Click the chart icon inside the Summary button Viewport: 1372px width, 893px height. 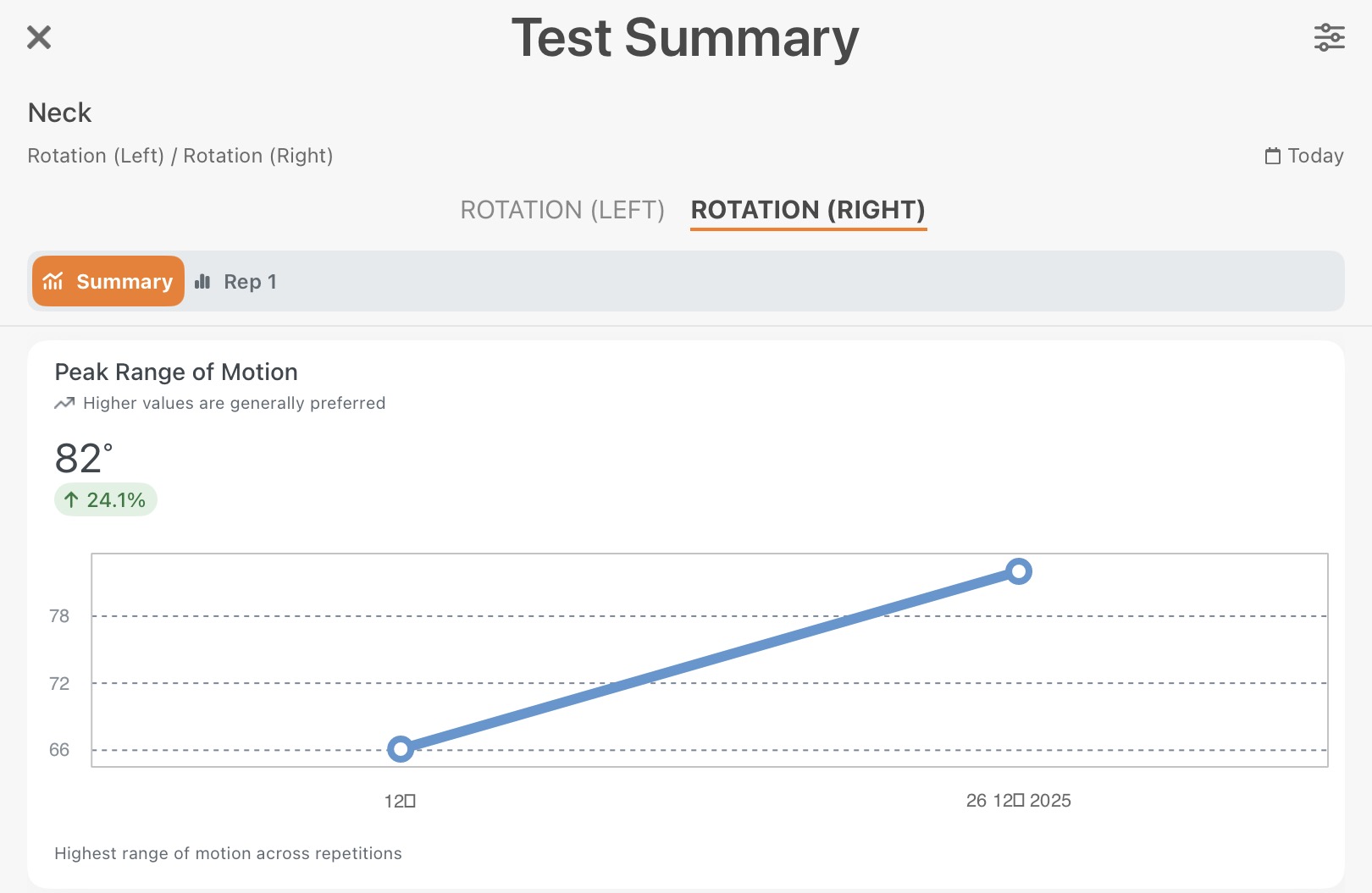coord(53,281)
